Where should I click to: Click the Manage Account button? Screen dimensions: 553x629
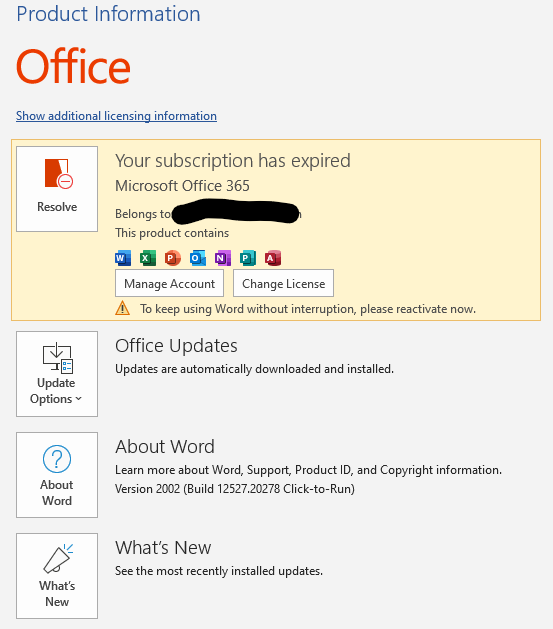(x=169, y=283)
